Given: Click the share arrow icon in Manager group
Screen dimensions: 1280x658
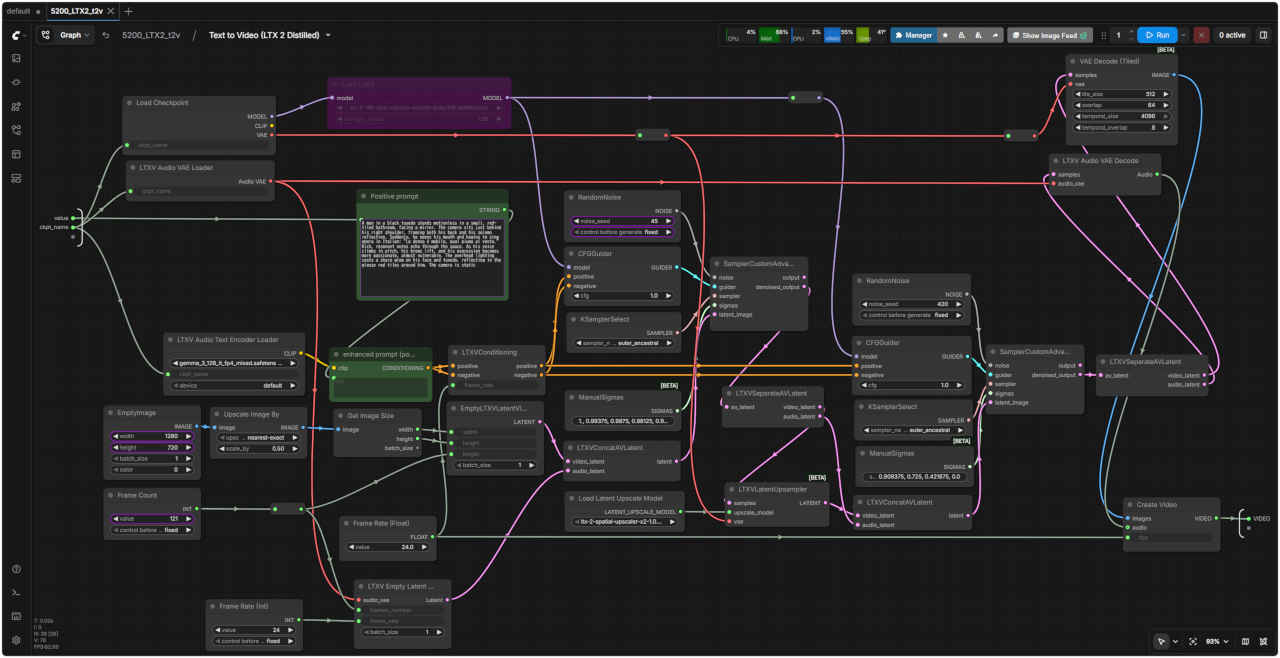Looking at the screenshot, I should pos(995,35).
